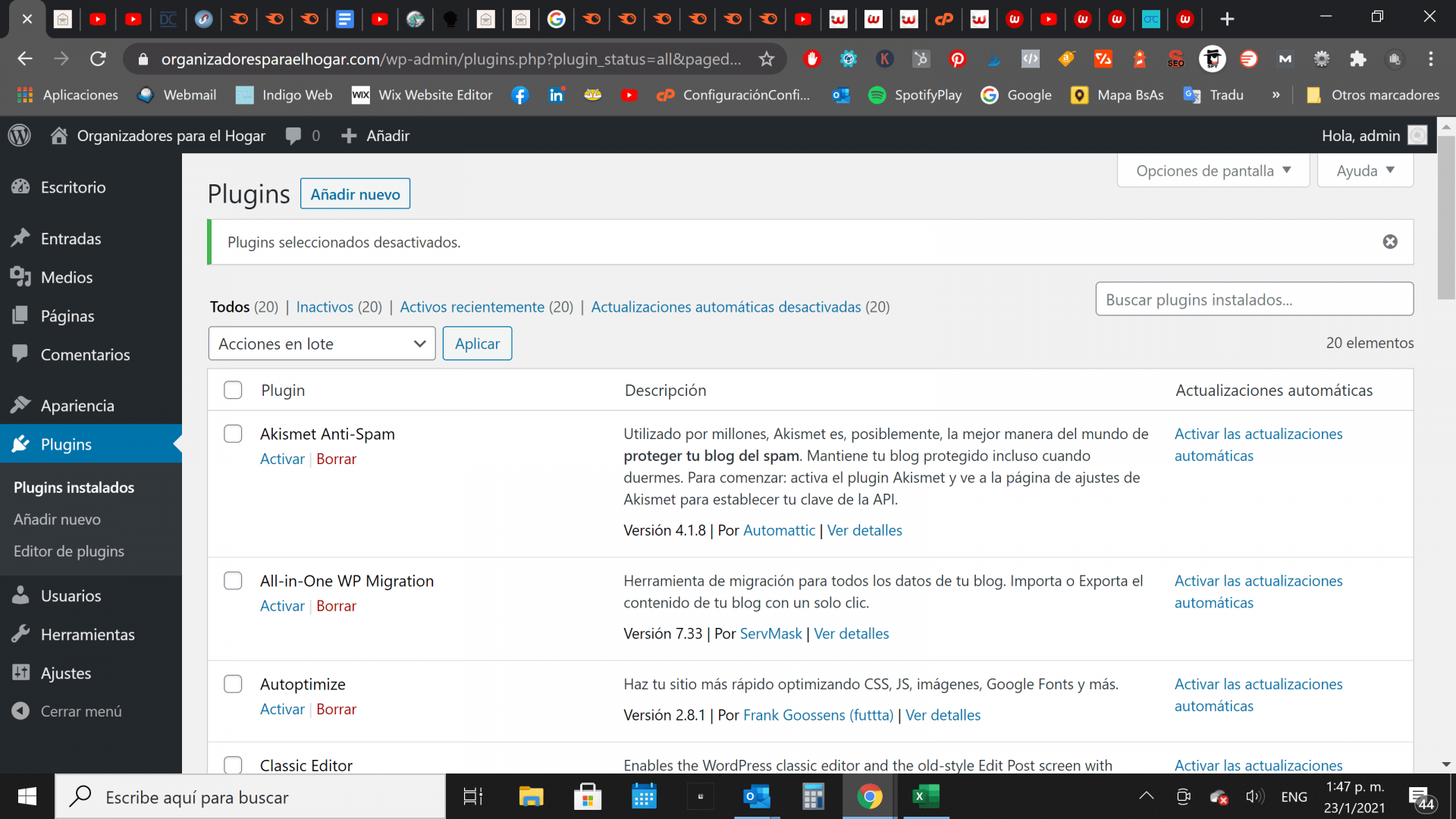Activate the Akismet Anti-Spam plugin
1456x819 pixels.
point(282,460)
